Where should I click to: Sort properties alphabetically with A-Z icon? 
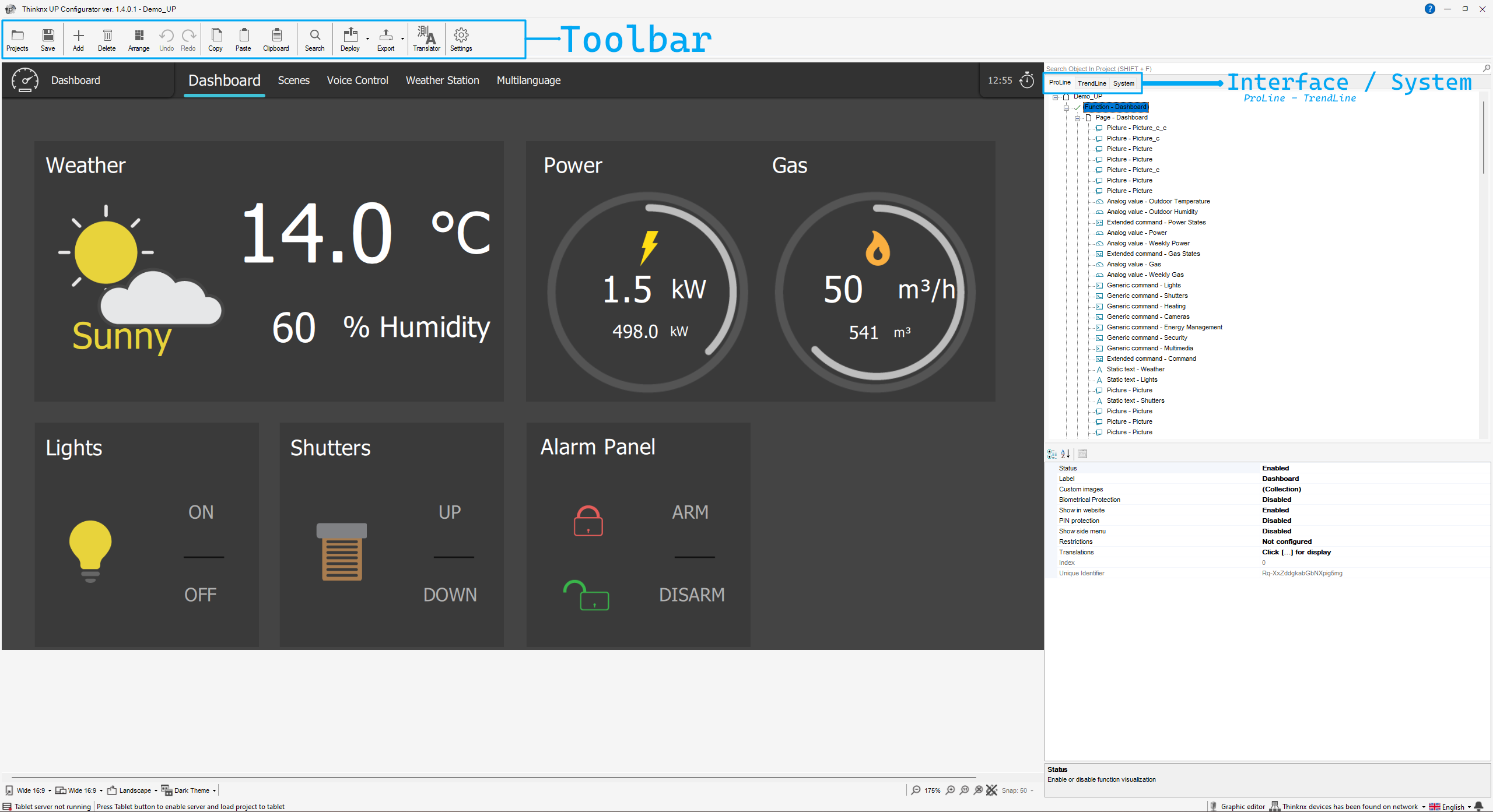coord(1066,454)
